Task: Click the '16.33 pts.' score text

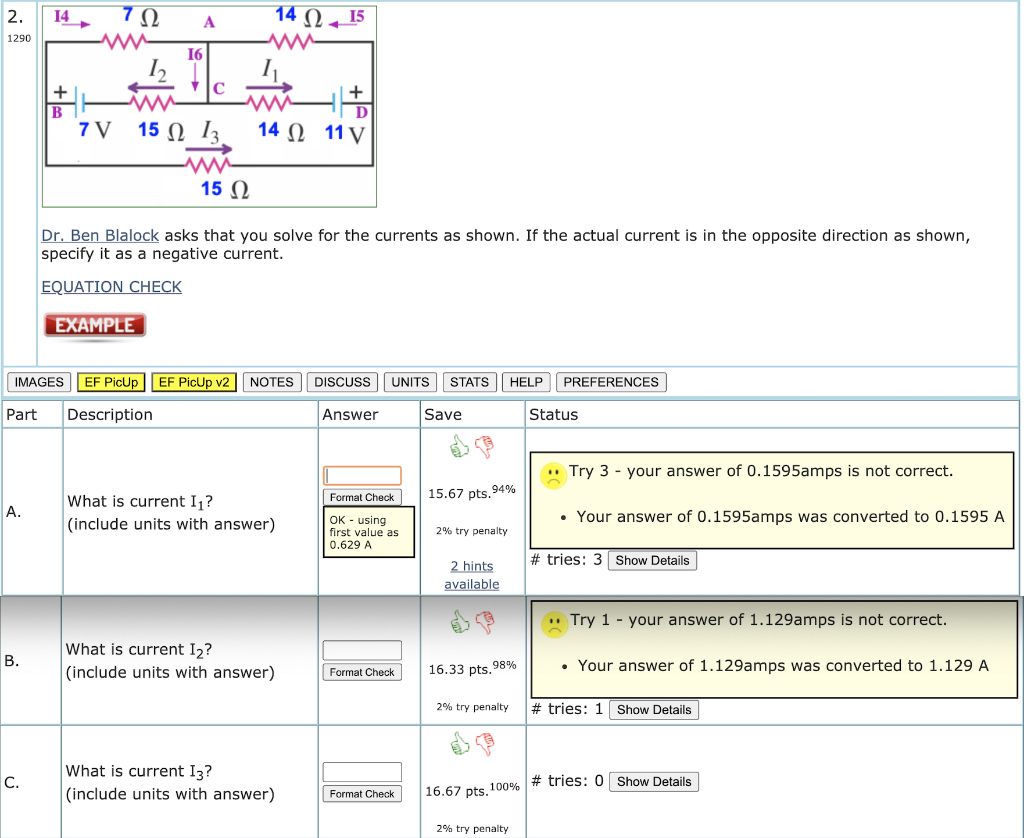Action: [460, 669]
